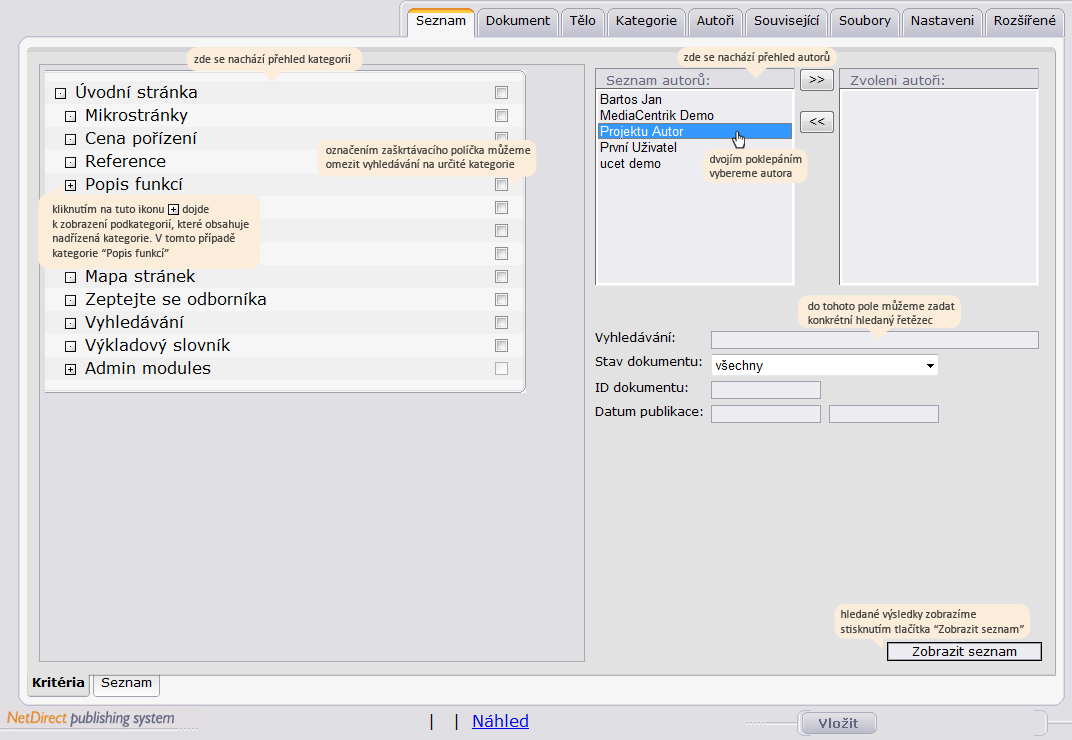Check the Mikrostránky checkbox
The image size is (1072, 740).
tap(501, 116)
